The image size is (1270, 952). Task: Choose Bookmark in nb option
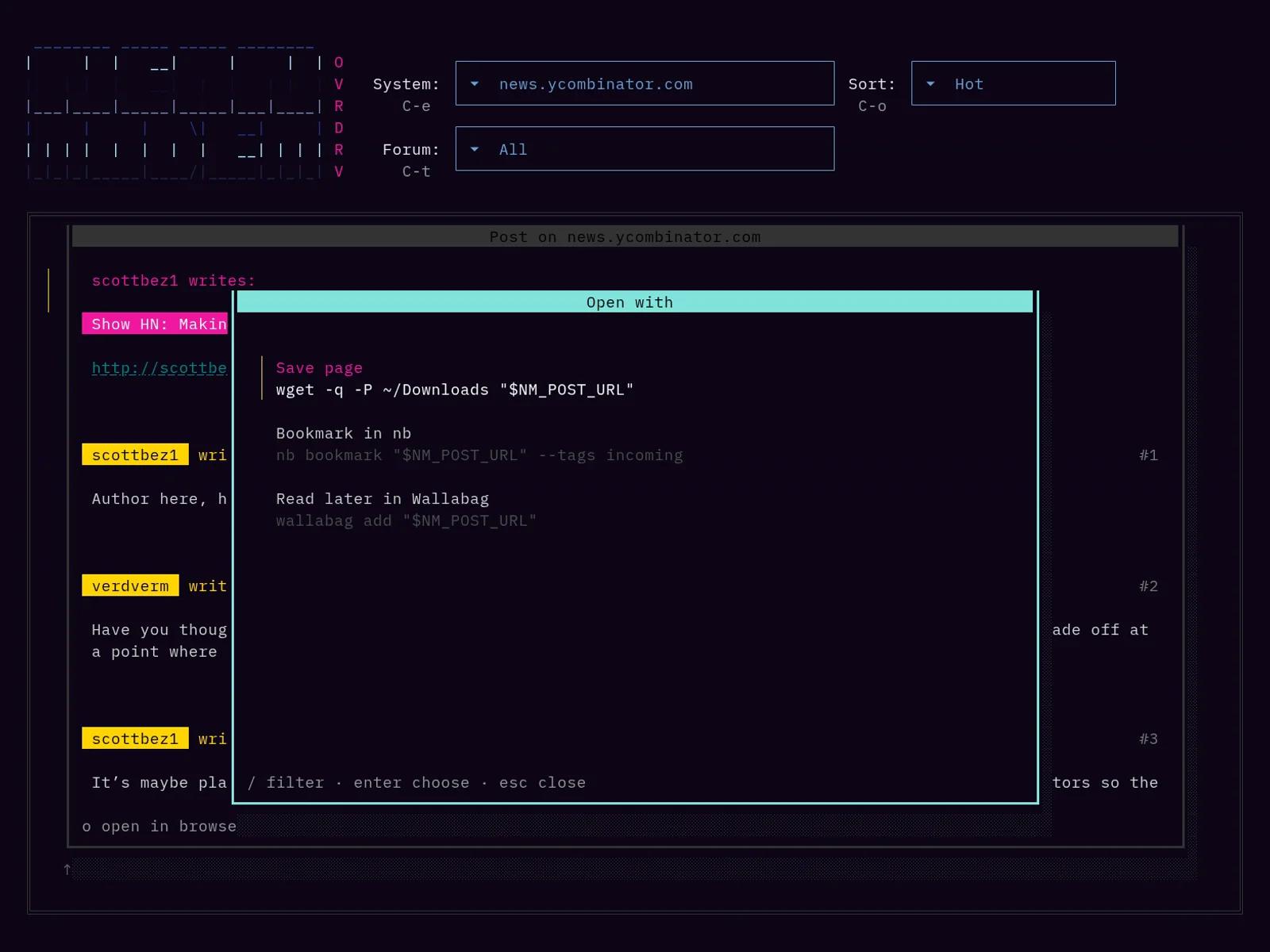[344, 433]
